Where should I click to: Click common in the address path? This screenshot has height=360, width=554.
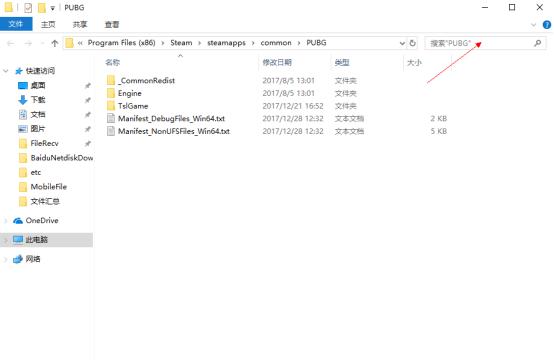(x=276, y=43)
